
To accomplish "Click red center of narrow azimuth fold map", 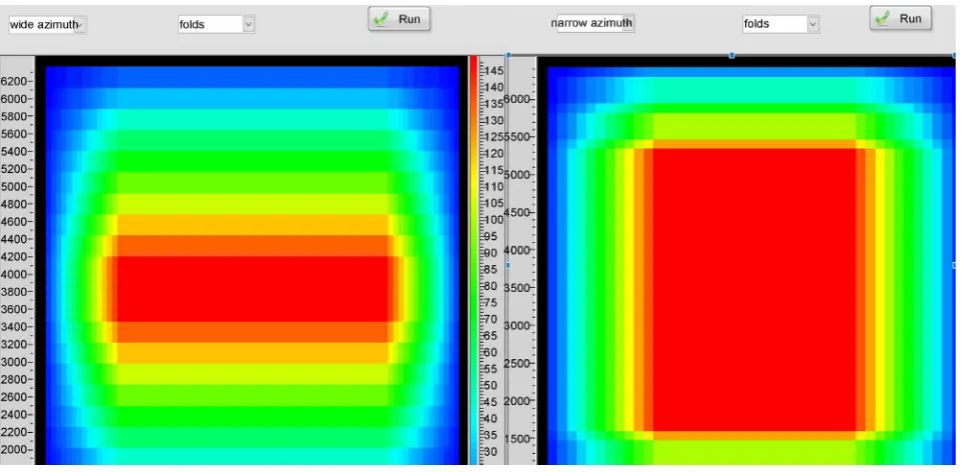I will coord(755,289).
